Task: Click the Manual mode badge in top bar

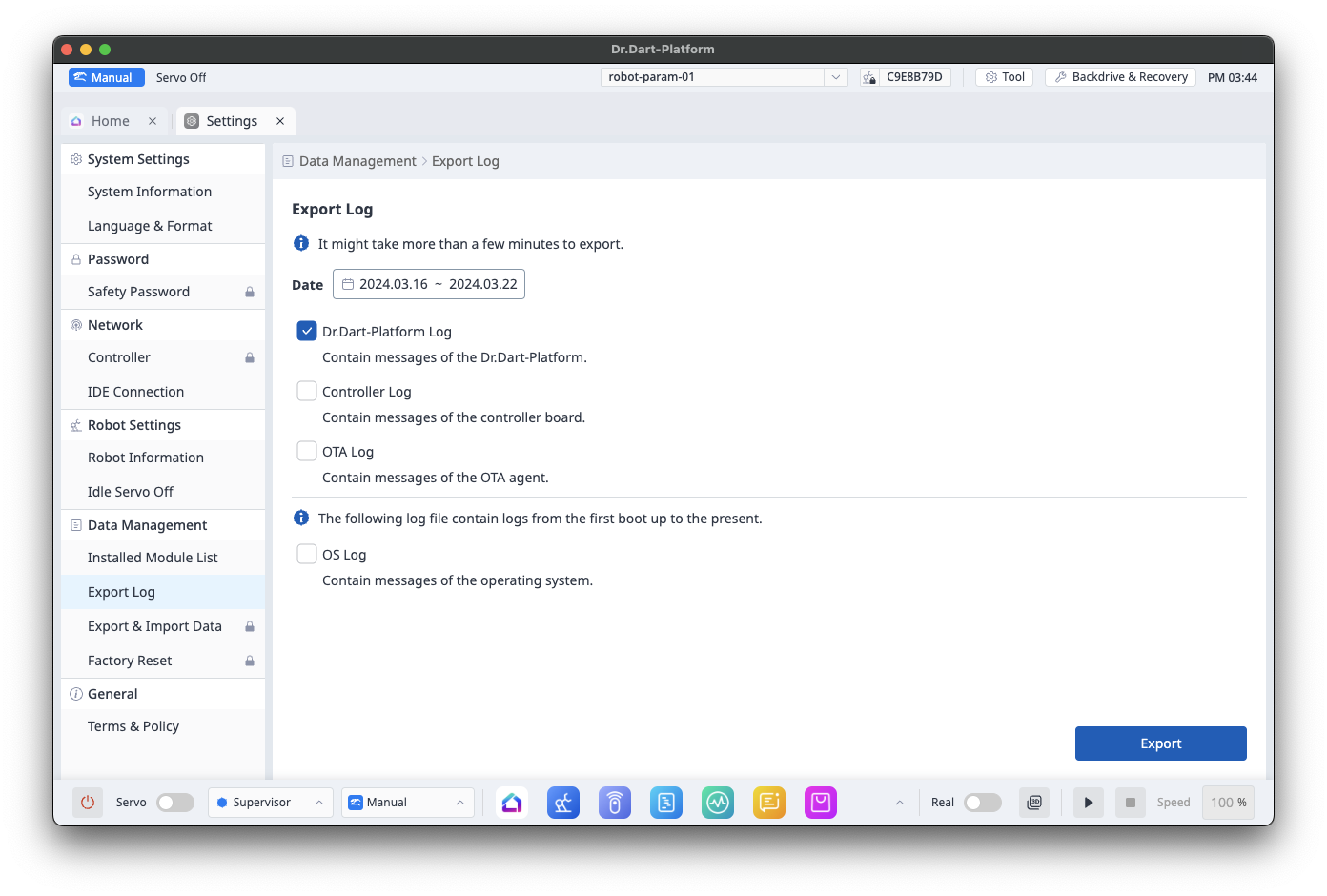Action: (107, 77)
